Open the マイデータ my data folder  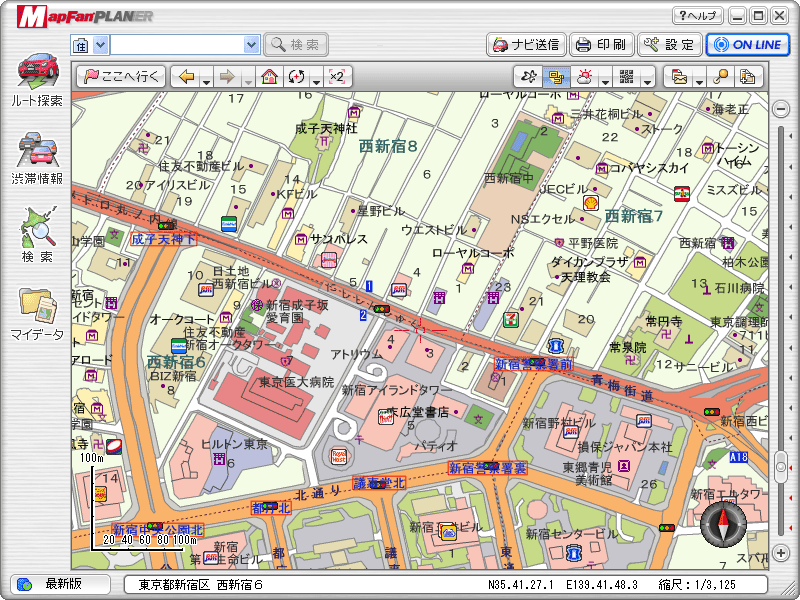click(37, 314)
